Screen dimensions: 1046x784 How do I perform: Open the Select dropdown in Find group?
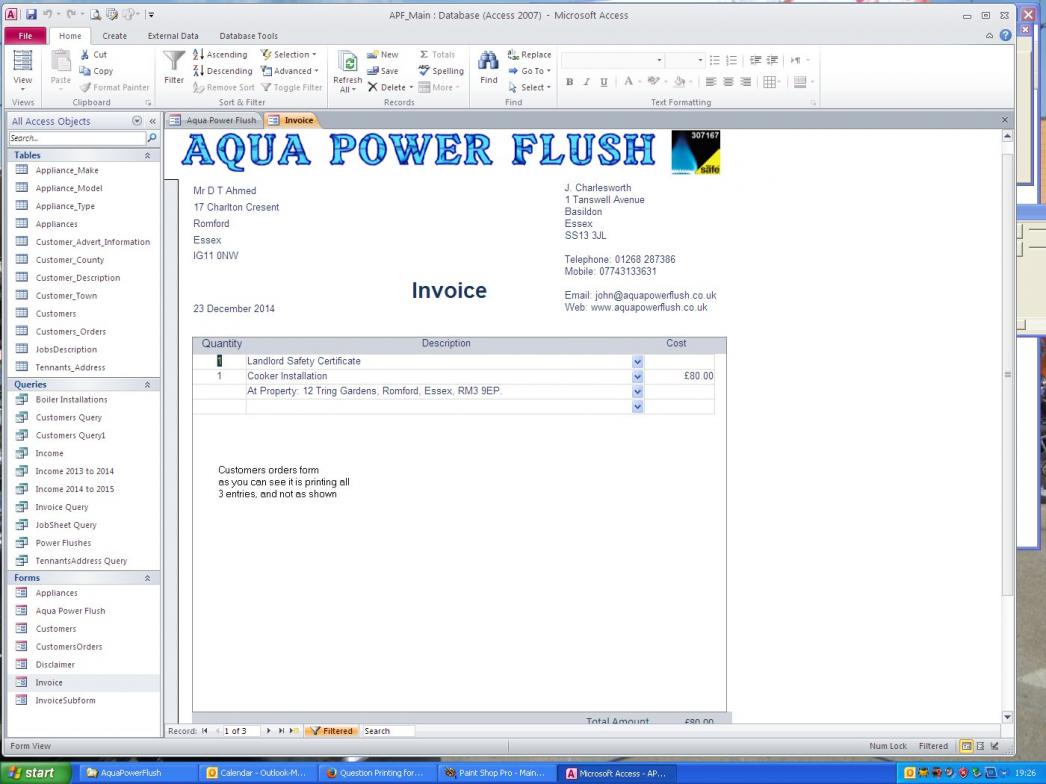(x=529, y=87)
